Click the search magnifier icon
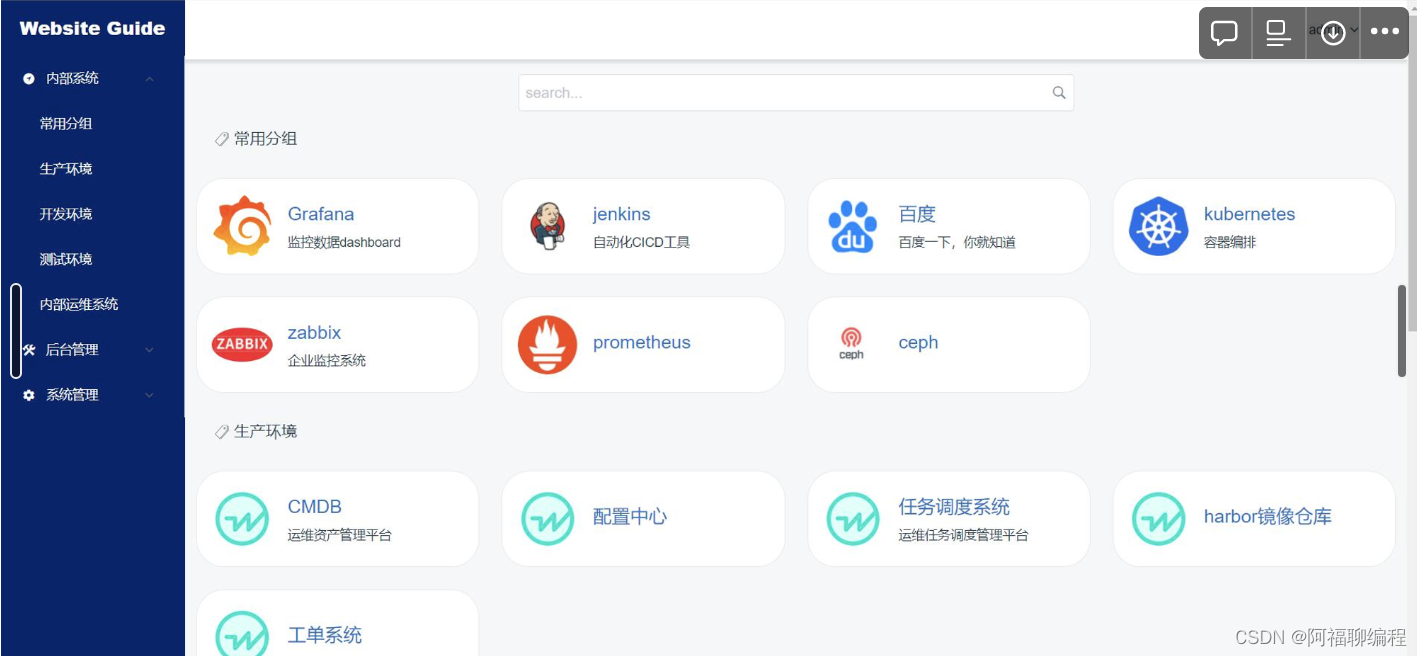This screenshot has height=656, width=1422. click(1059, 93)
